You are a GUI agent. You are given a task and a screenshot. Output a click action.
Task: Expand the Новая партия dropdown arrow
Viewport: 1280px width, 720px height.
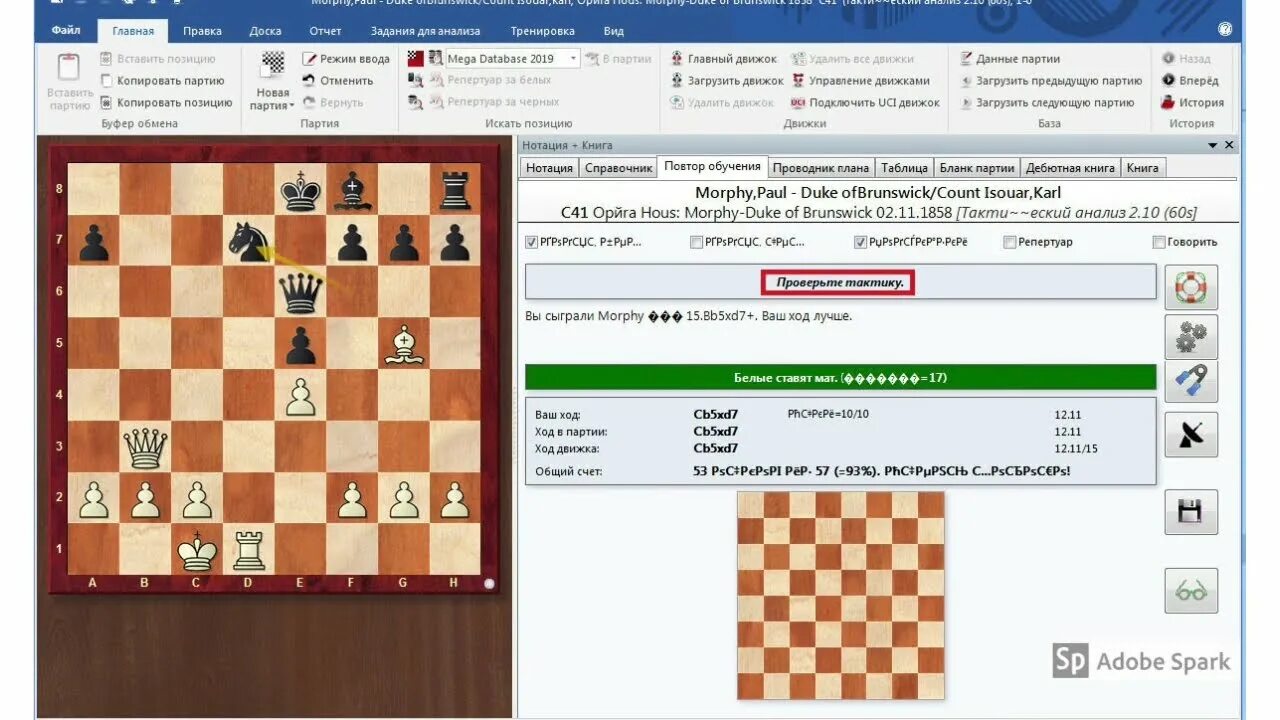[292, 106]
